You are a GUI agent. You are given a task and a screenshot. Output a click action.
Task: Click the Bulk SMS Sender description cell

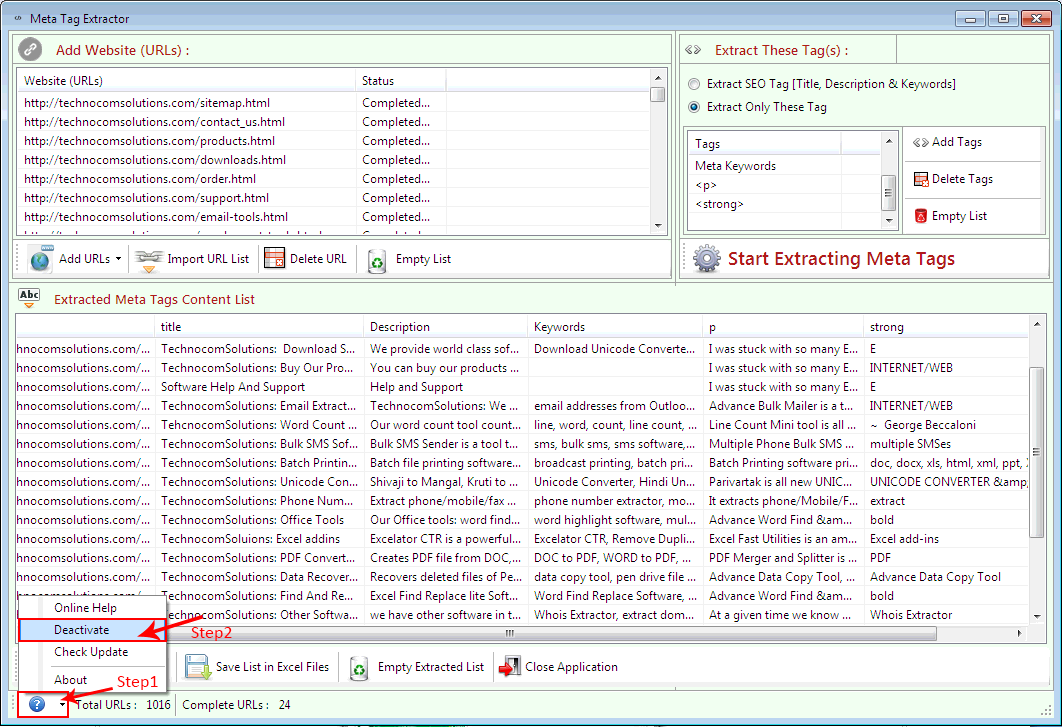446,444
